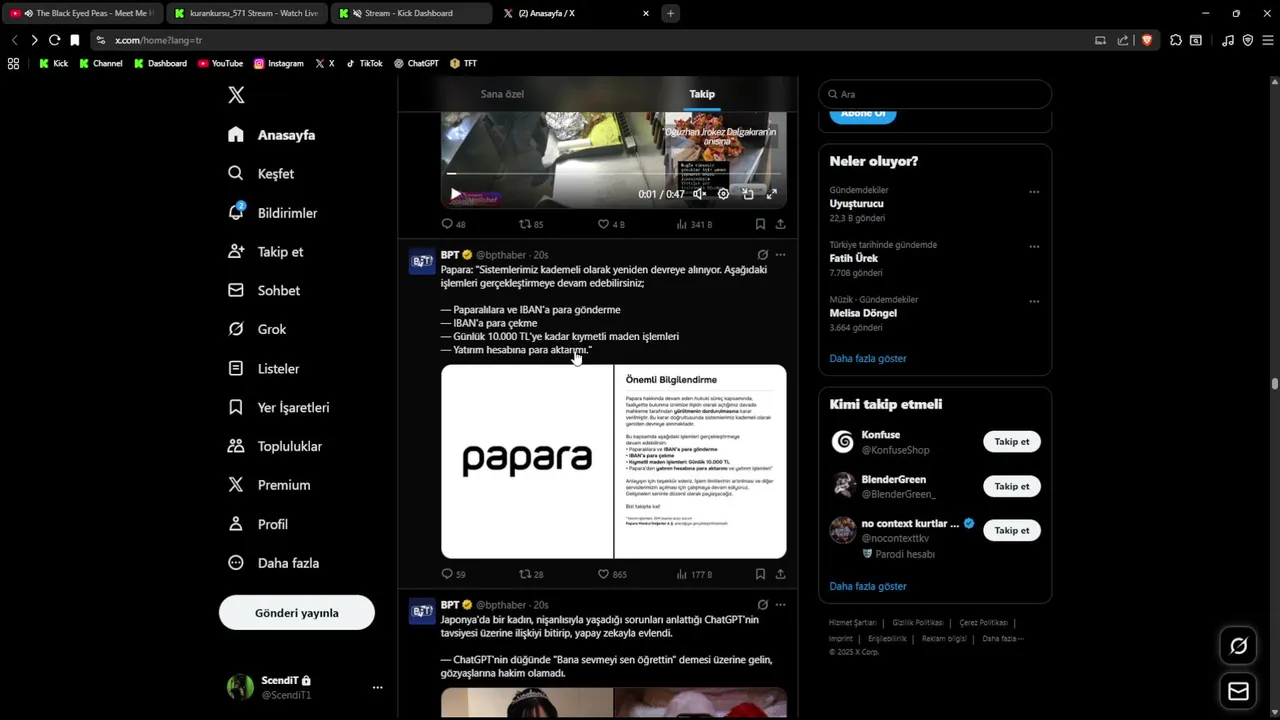Bookmark the video post
This screenshot has width=1280, height=720.
(x=760, y=224)
